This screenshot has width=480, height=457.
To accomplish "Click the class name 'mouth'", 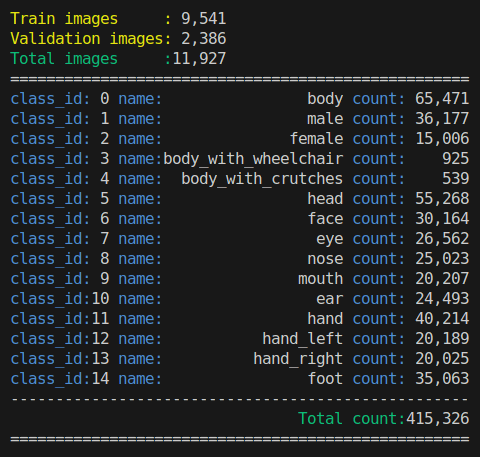I will (x=321, y=279).
